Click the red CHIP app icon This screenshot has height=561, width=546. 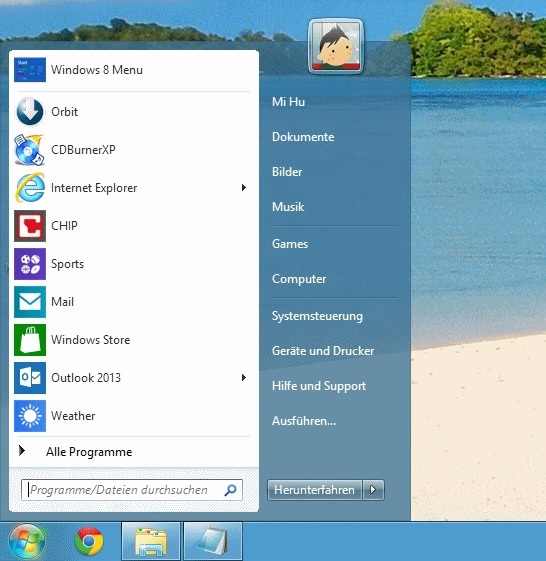[x=30, y=226]
